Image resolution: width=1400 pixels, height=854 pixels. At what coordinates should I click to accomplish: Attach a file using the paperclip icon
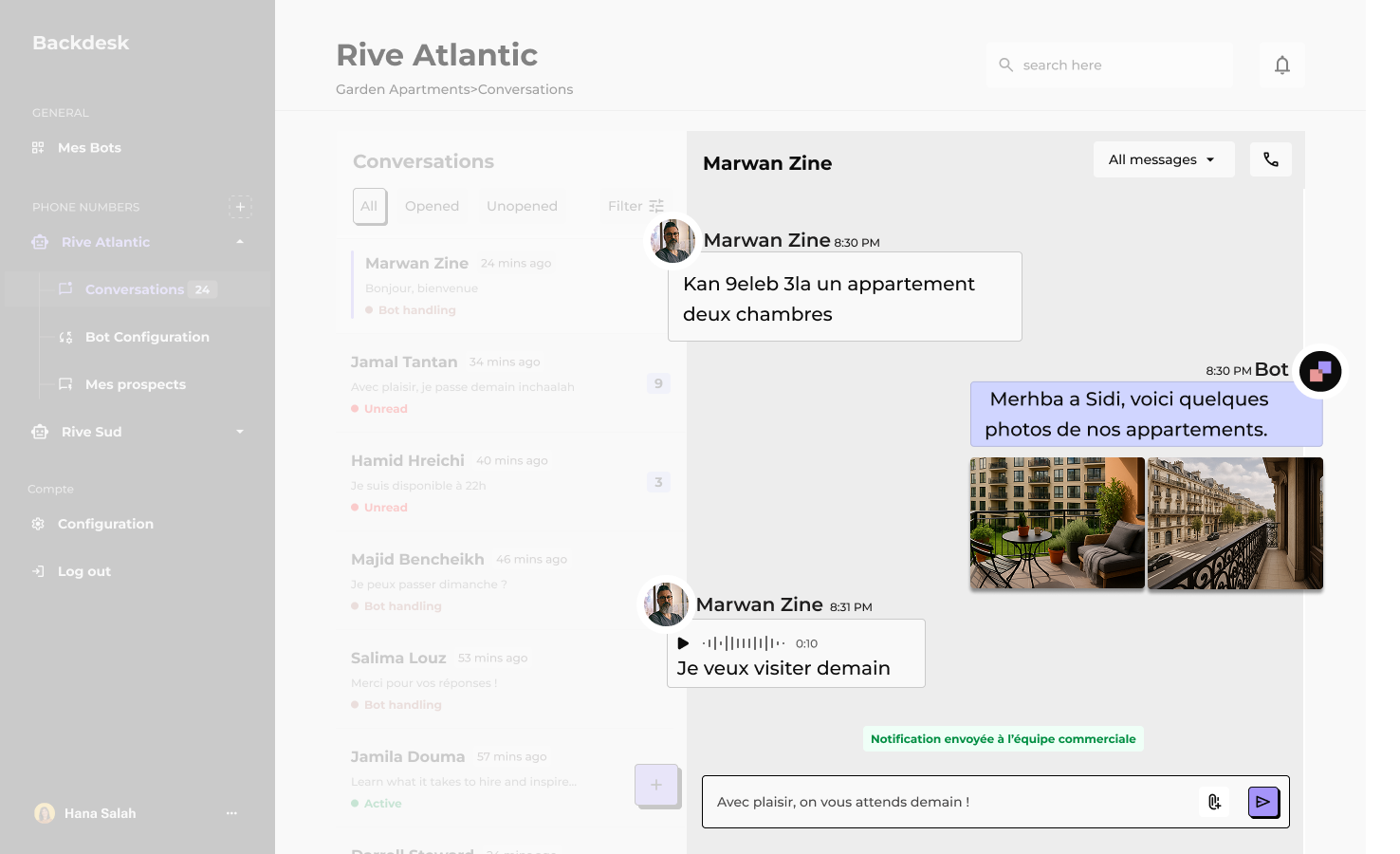(1213, 802)
